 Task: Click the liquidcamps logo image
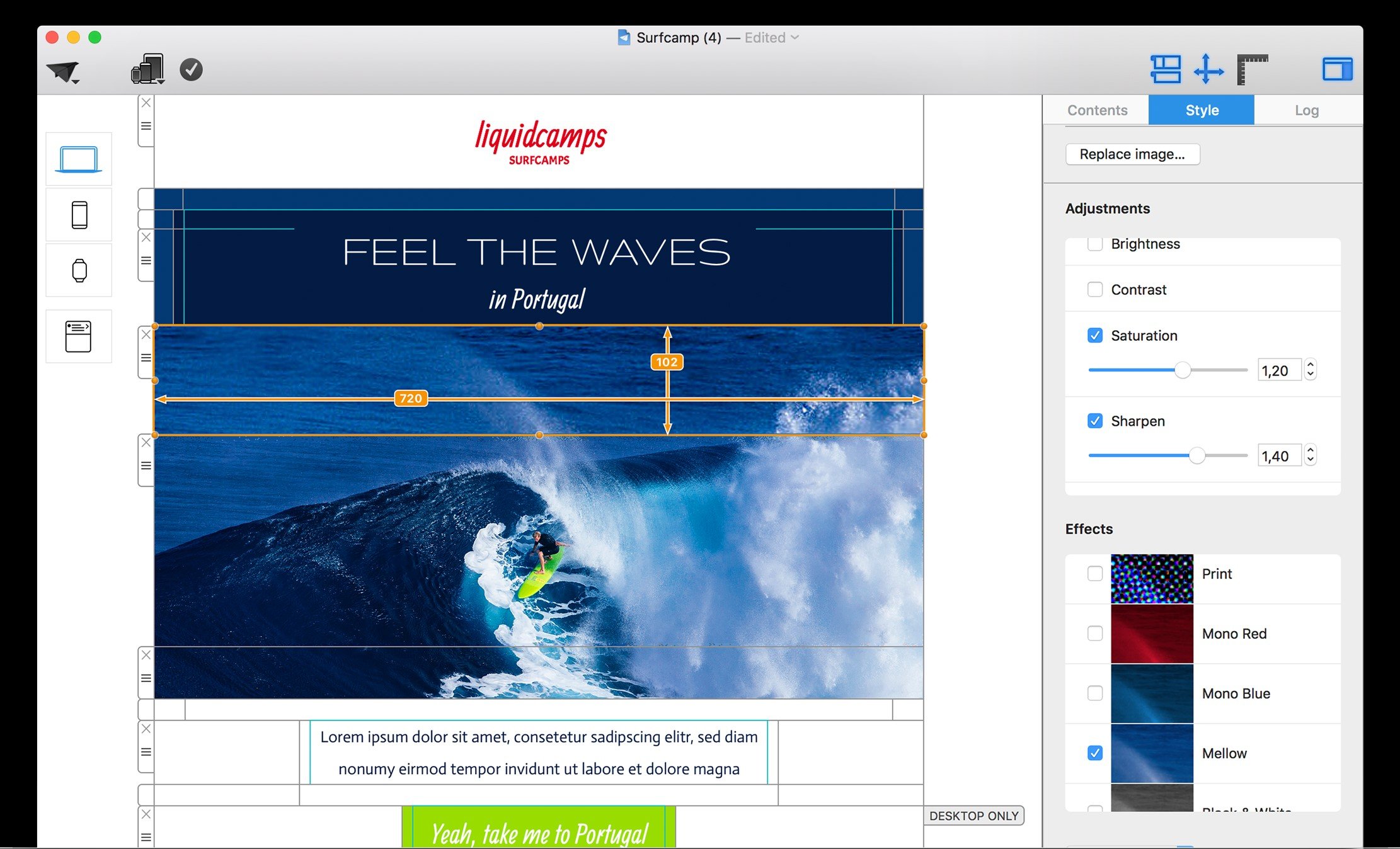(x=540, y=143)
